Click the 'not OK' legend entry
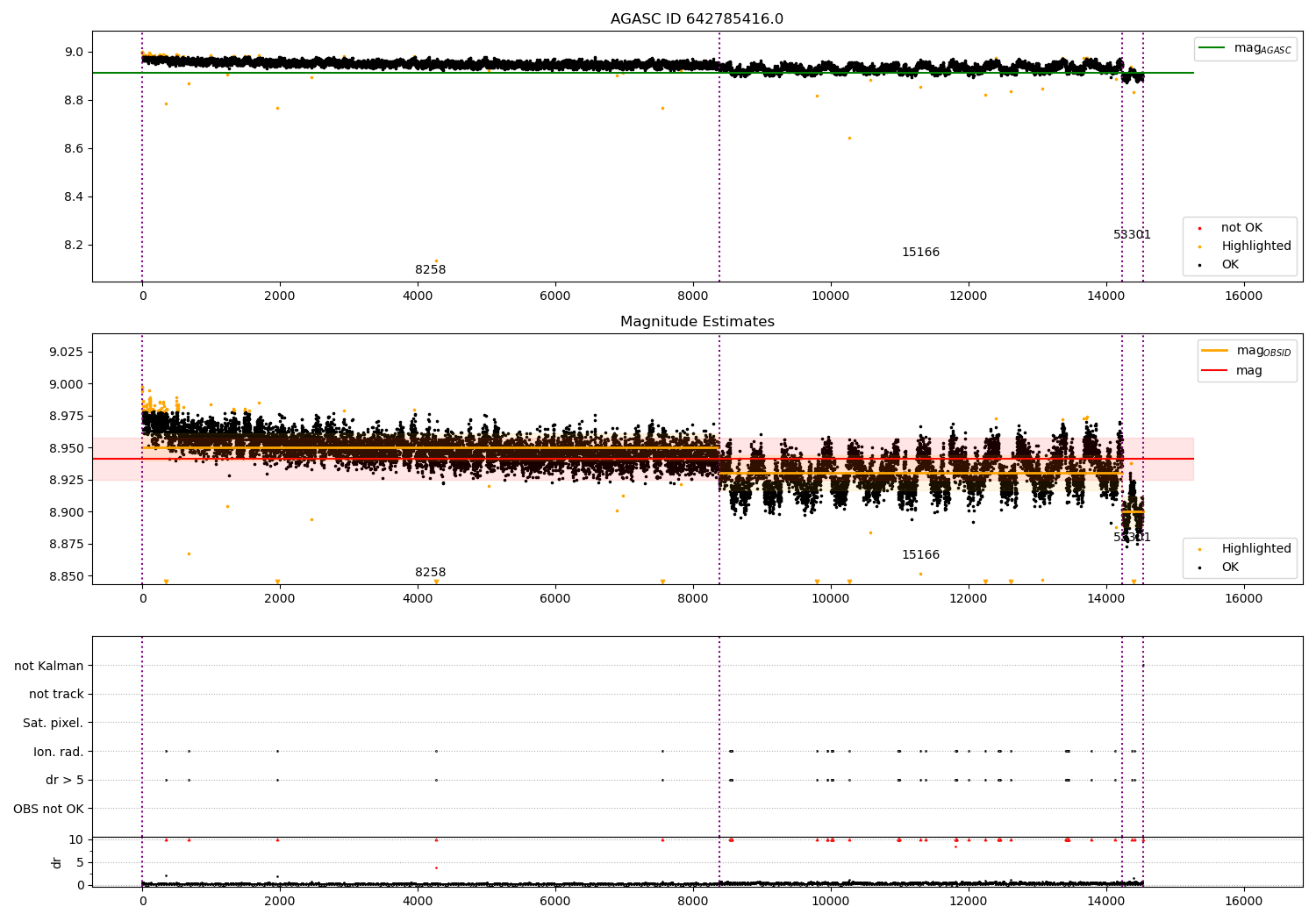Viewport: 1316px width, 921px height. pos(1241,228)
